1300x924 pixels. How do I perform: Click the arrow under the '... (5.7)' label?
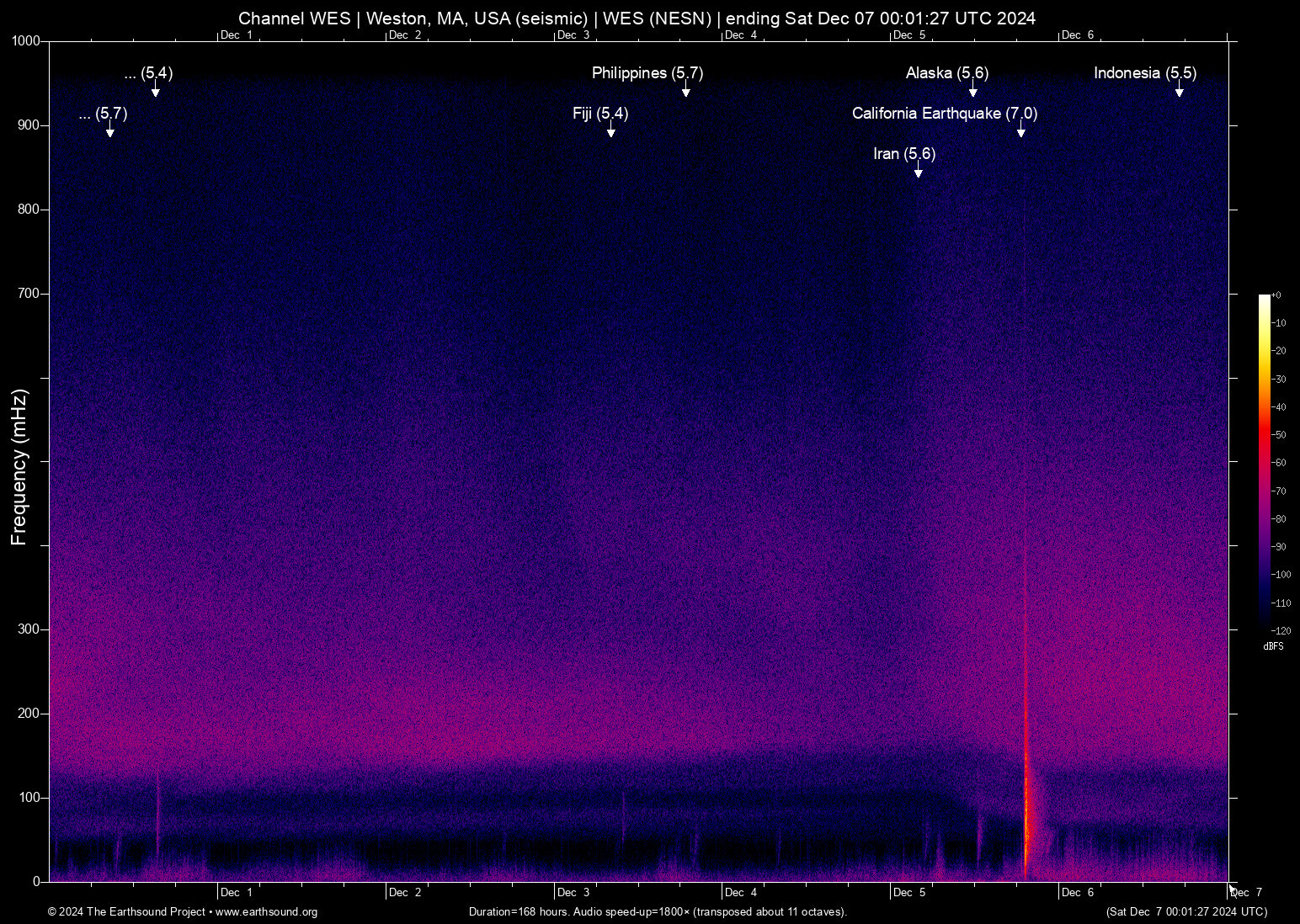[109, 131]
